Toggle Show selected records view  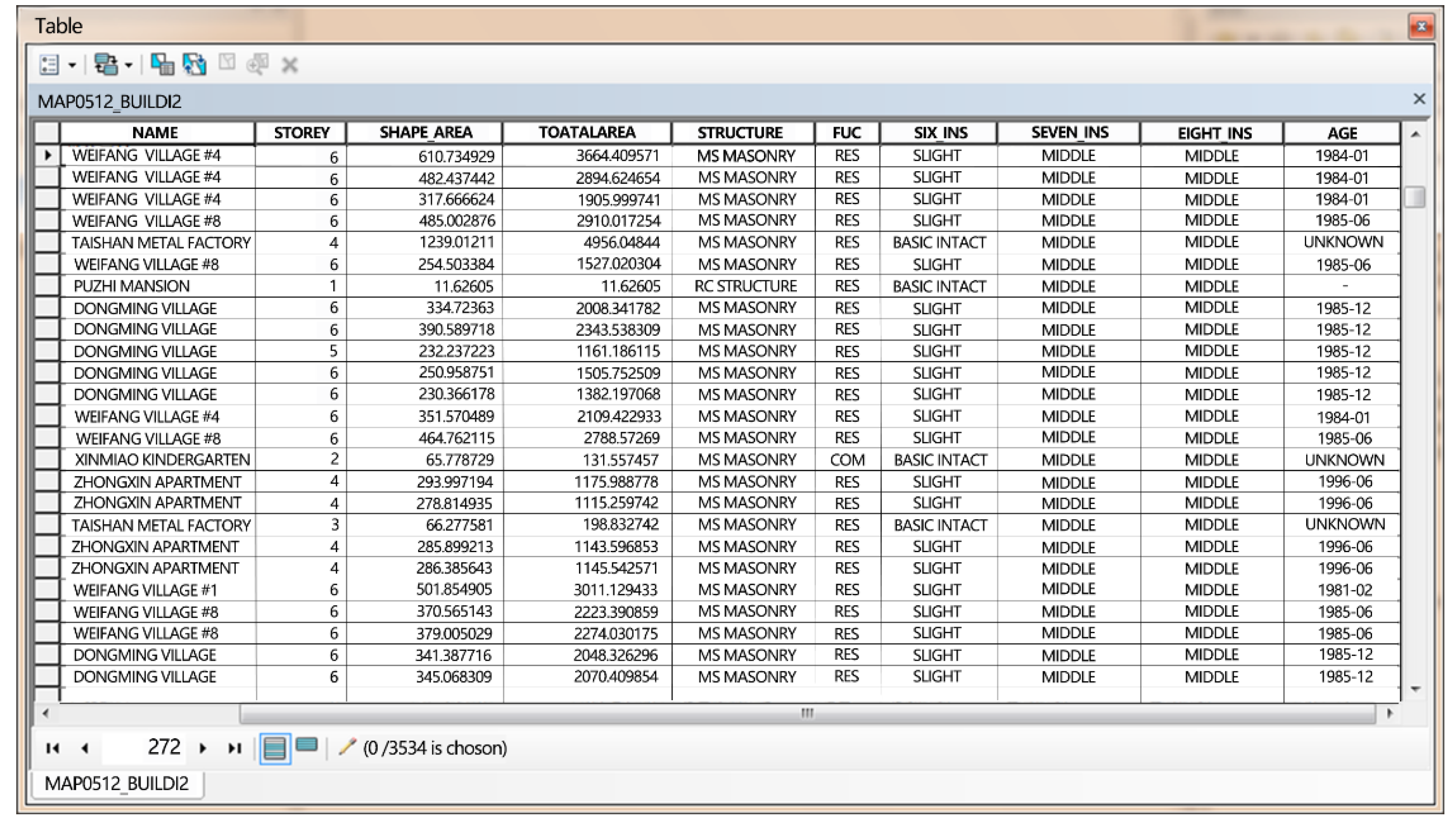pyautogui.click(x=307, y=745)
